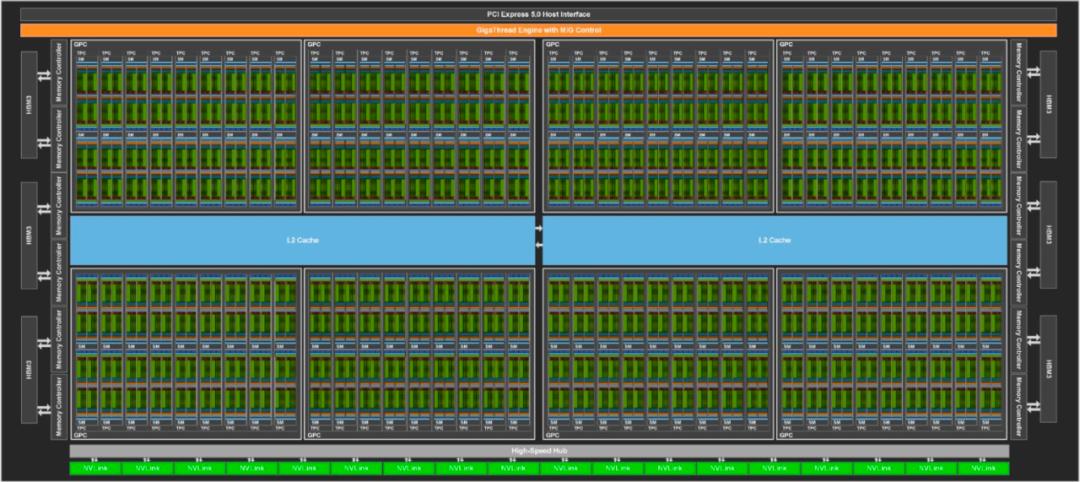Select the bottommost Memory Controller on the right
1080x482 pixels.
pos(1018,406)
